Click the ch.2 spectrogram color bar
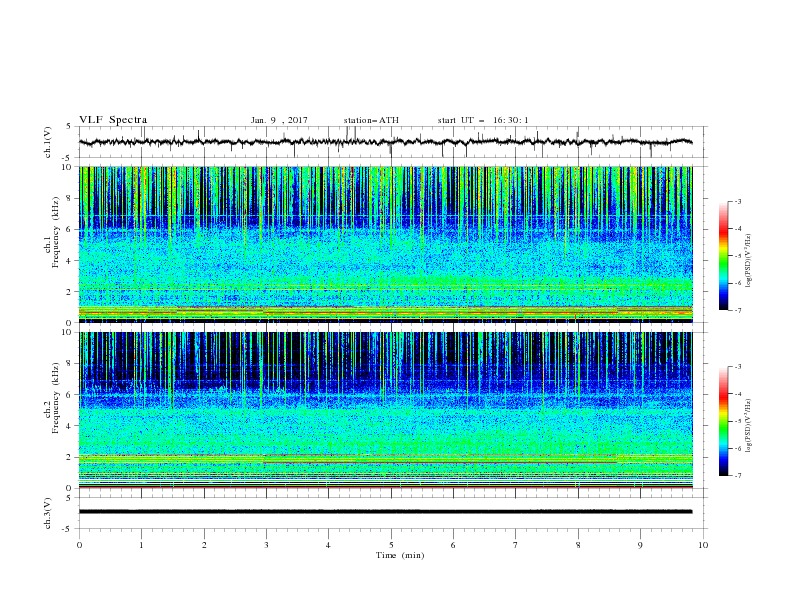This screenshot has width=792, height=612. [x=723, y=421]
